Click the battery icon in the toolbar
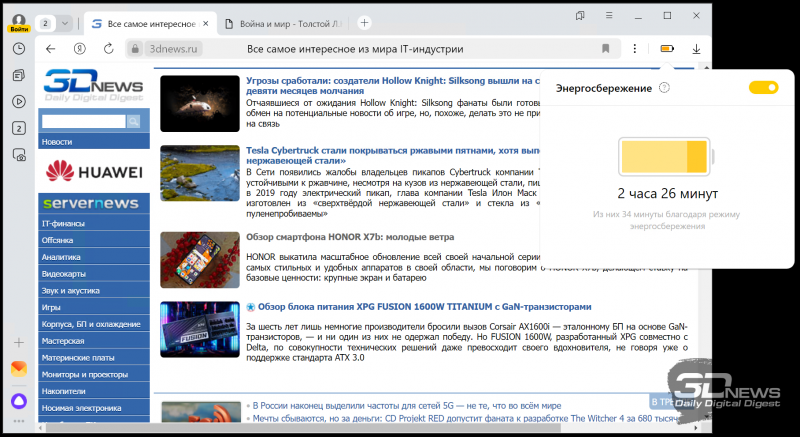The height and width of the screenshot is (437, 800). (x=667, y=48)
